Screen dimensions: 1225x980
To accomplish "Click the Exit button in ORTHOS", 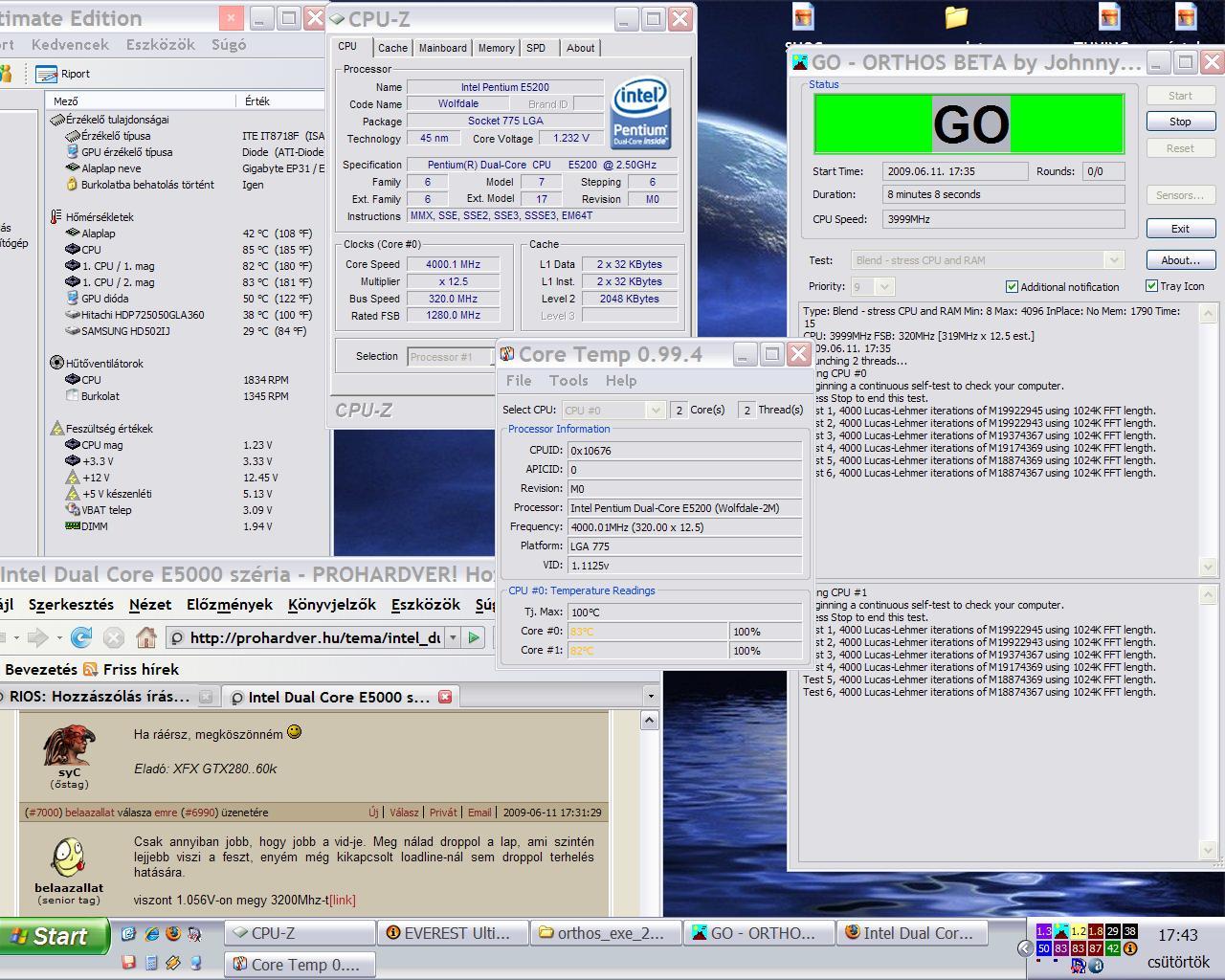I will pos(1180,229).
